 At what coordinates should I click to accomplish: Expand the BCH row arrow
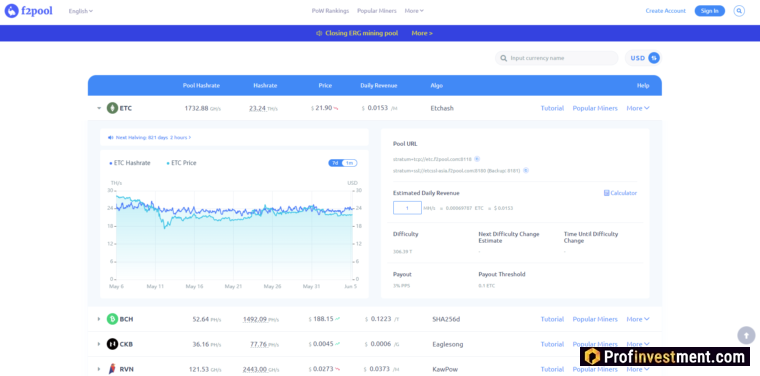coord(99,319)
